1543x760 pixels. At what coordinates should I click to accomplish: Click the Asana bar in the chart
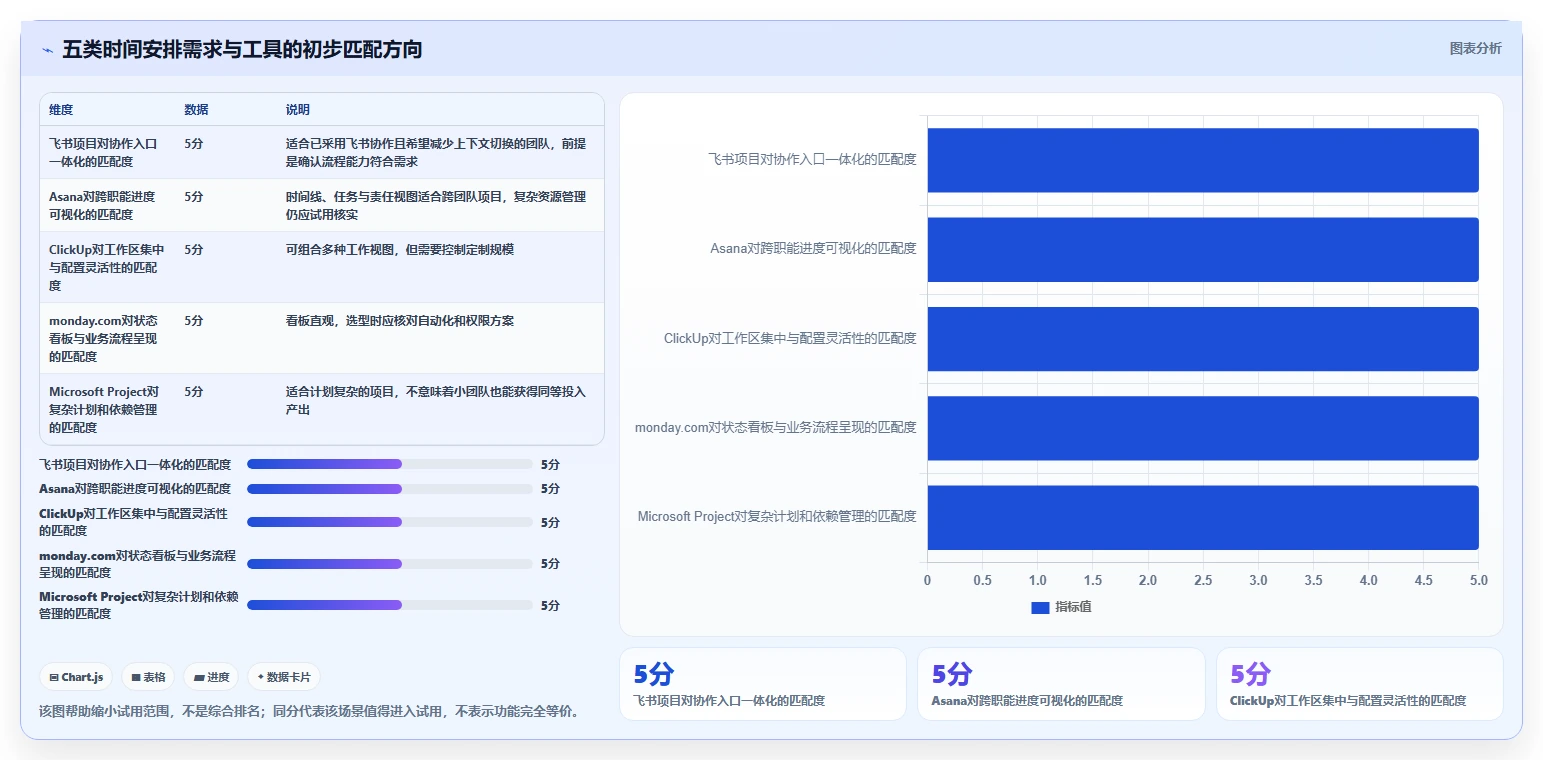(1203, 249)
